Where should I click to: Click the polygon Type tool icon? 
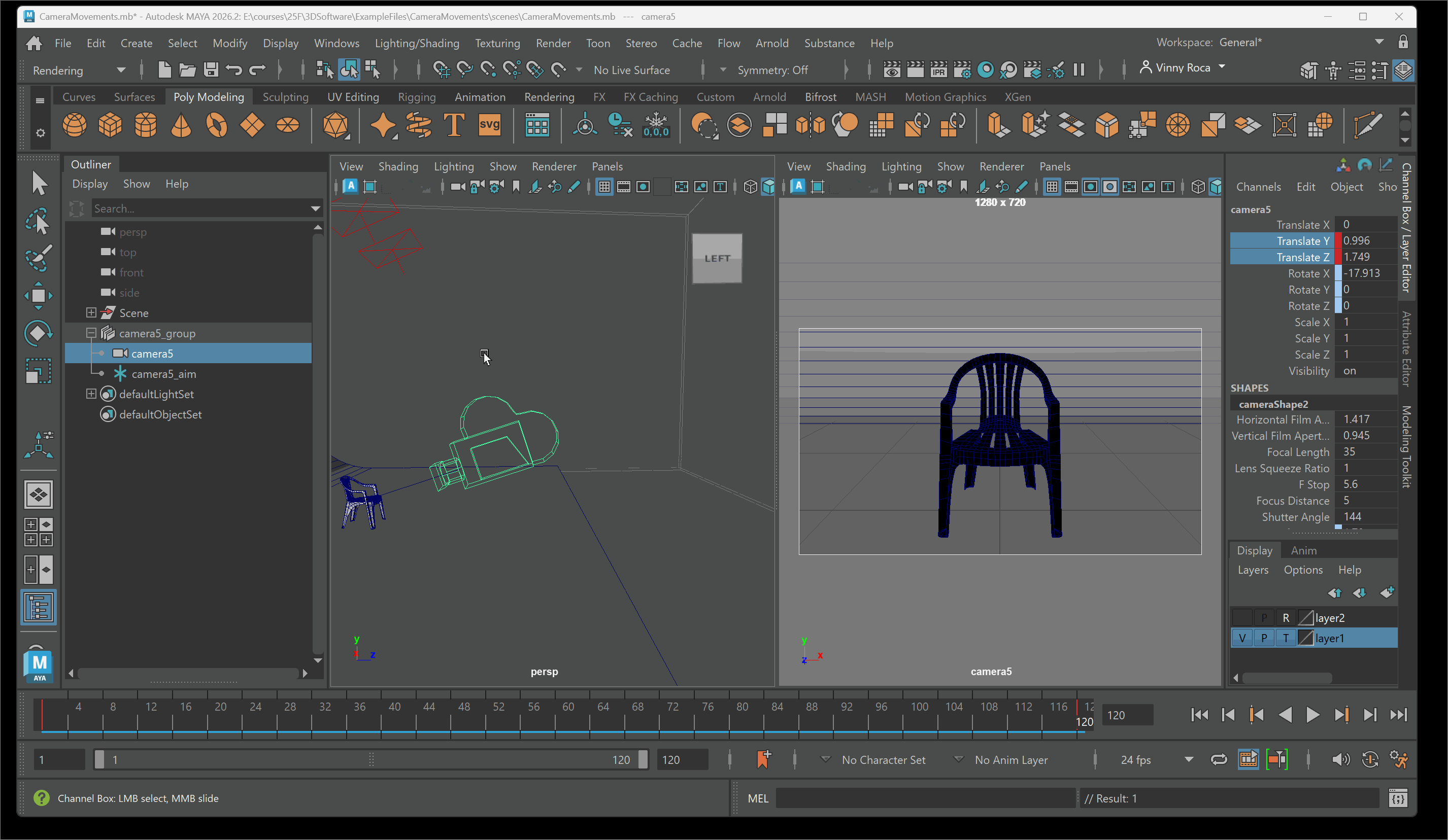click(x=454, y=125)
